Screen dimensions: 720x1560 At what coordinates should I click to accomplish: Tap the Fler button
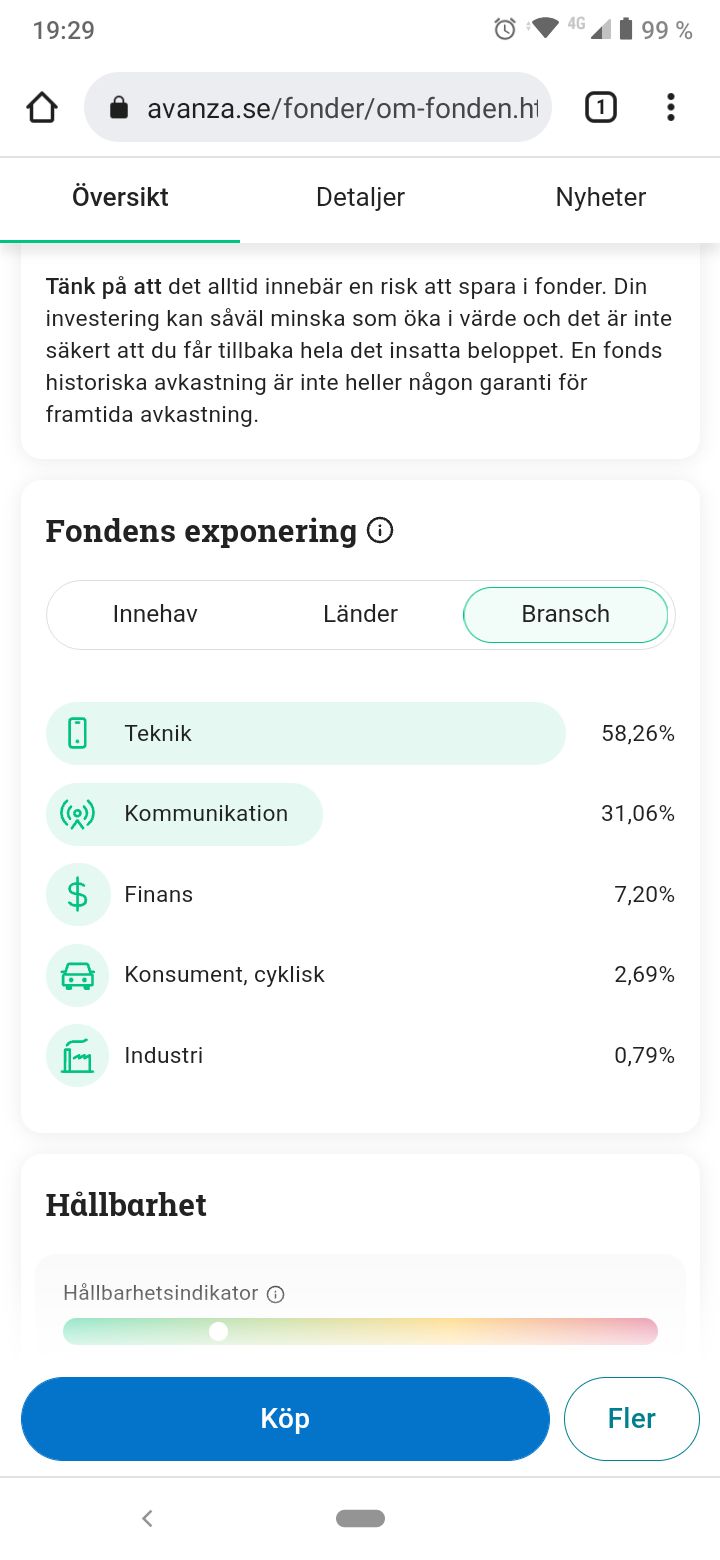click(x=631, y=1418)
